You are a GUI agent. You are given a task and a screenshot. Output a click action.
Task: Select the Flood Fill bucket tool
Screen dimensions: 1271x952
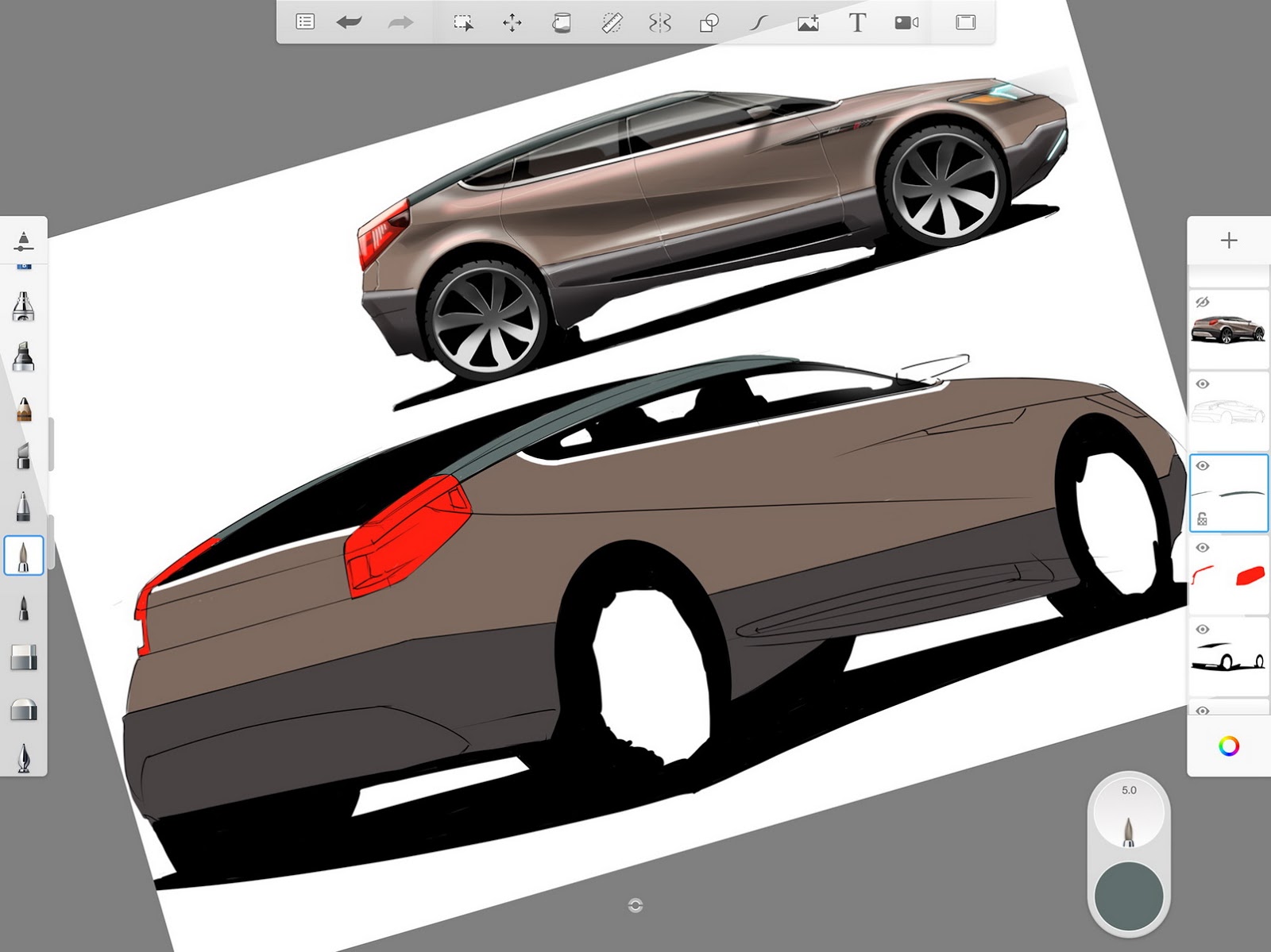[562, 22]
